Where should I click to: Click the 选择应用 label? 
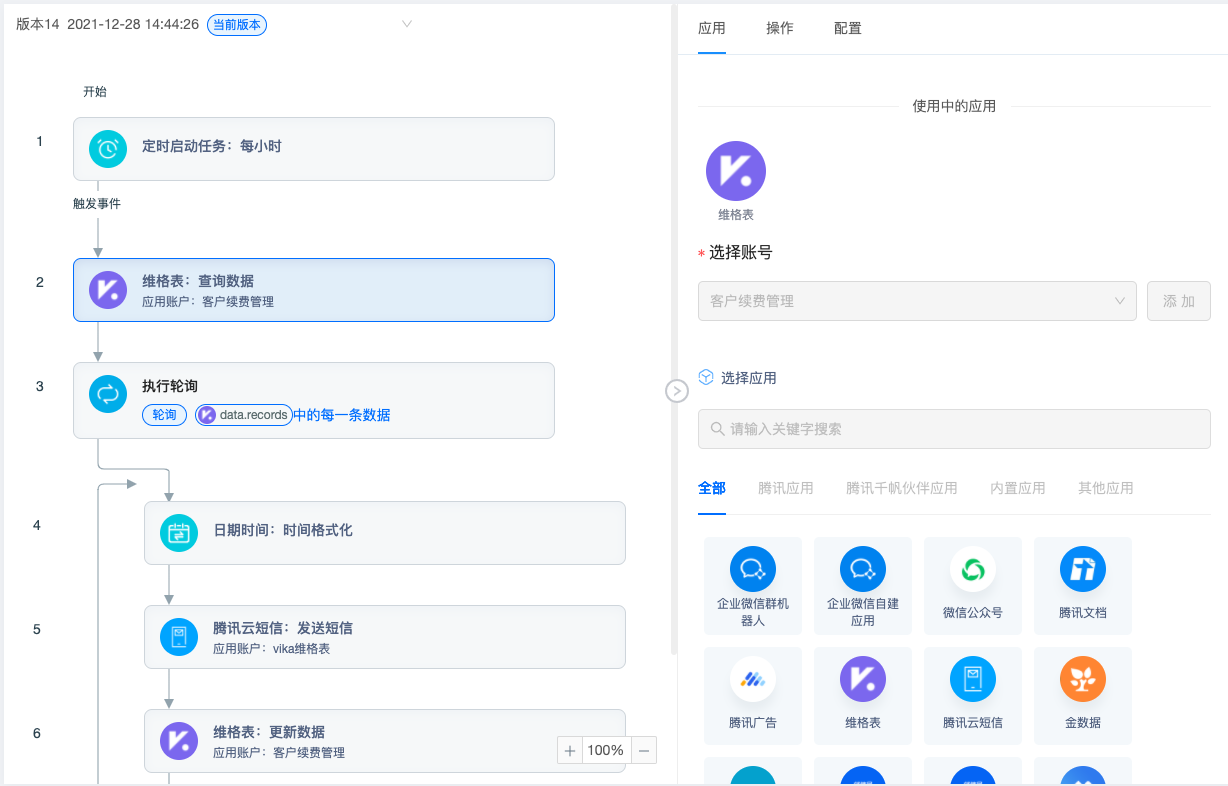(x=749, y=378)
